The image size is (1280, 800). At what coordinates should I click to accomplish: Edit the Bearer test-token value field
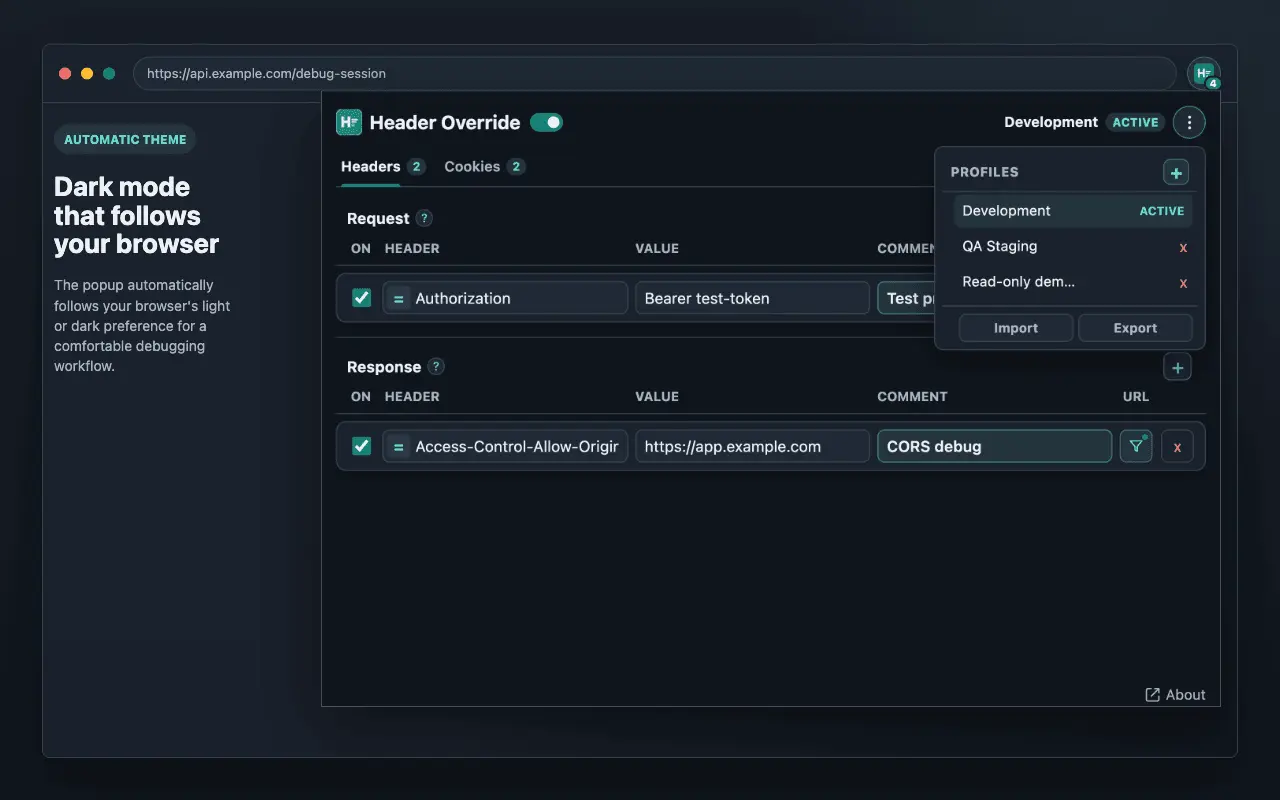point(752,298)
